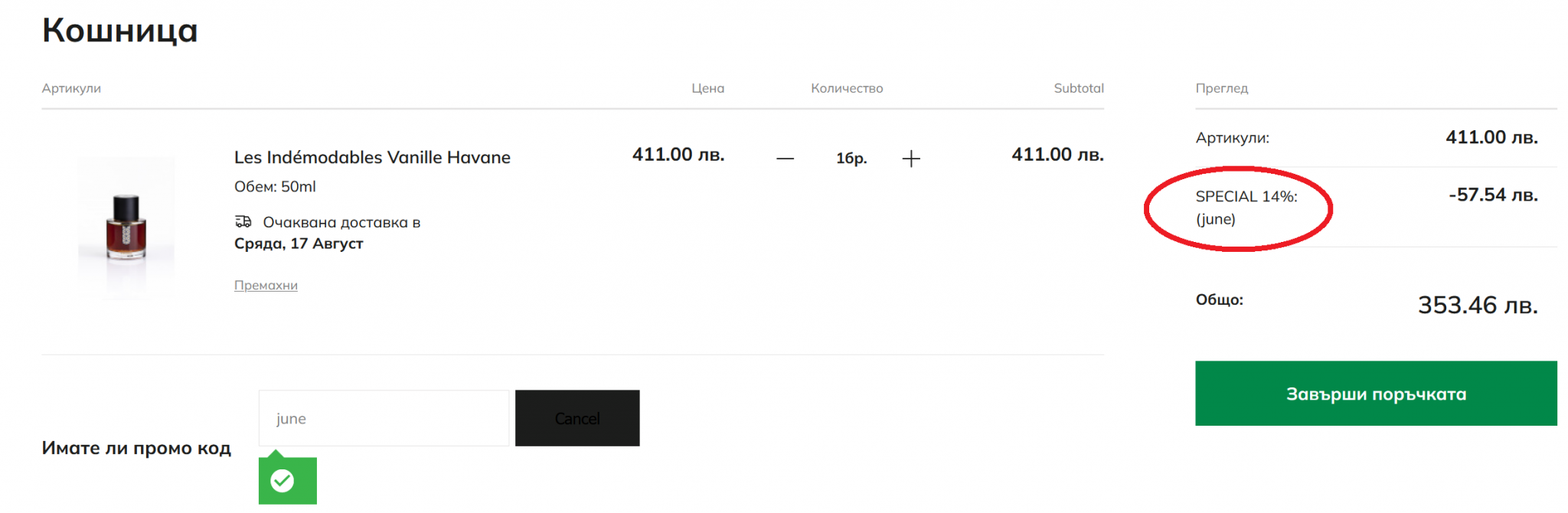Viewport: 1568px width, 513px height.
Task: Click the Цена column header
Action: [x=707, y=88]
